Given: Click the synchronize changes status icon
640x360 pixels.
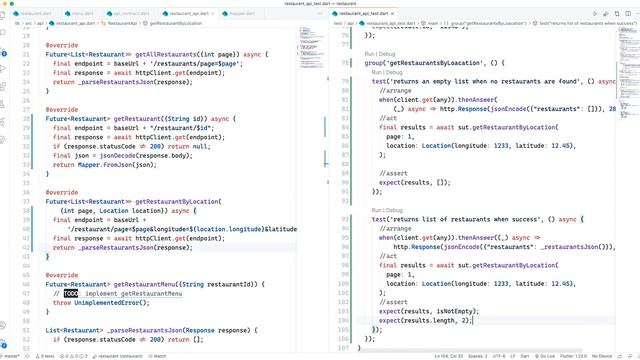Looking at the screenshot, I should coord(27,356).
